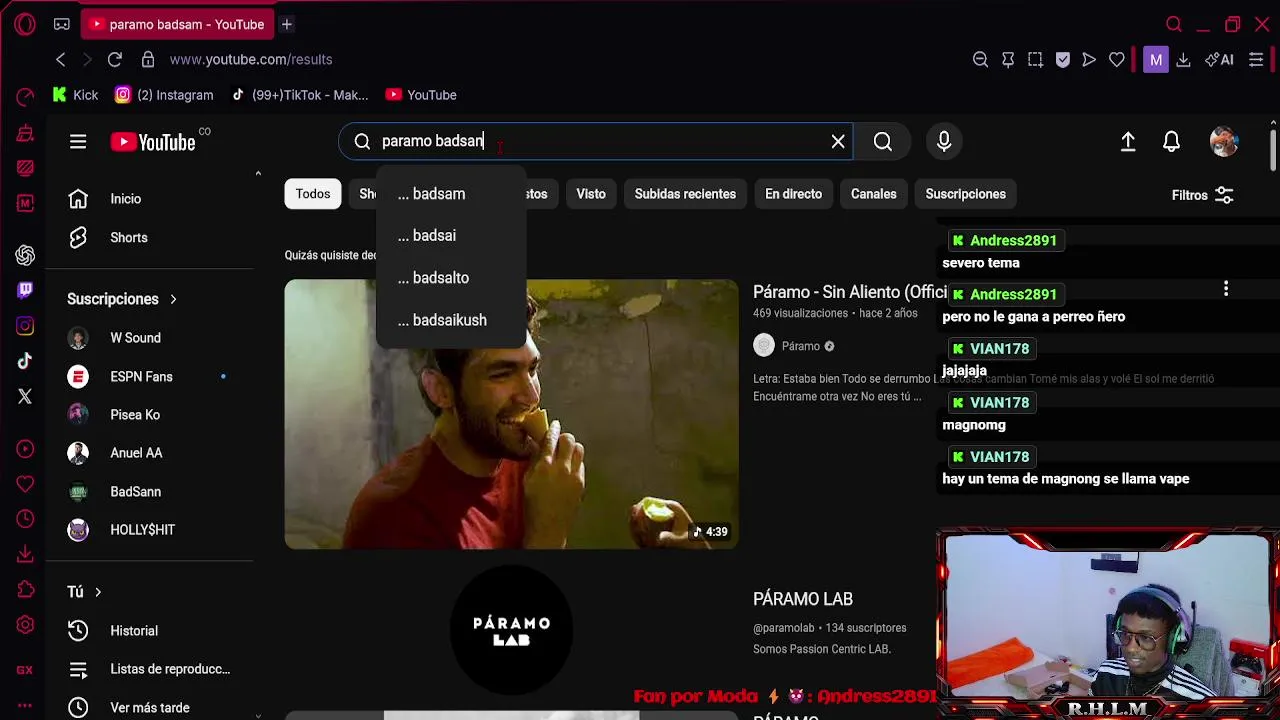The height and width of the screenshot is (720, 1280).
Task: Open Easy Setup sliders icon
Action: (x=1256, y=60)
